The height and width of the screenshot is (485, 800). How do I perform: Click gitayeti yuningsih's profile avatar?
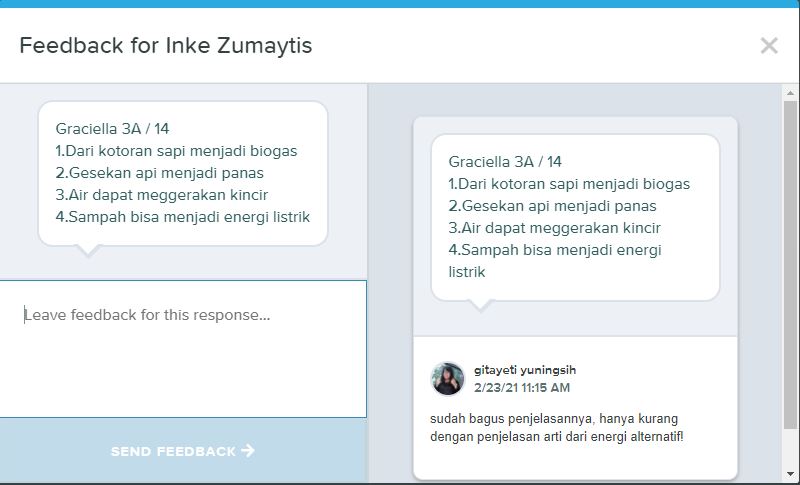(447, 378)
